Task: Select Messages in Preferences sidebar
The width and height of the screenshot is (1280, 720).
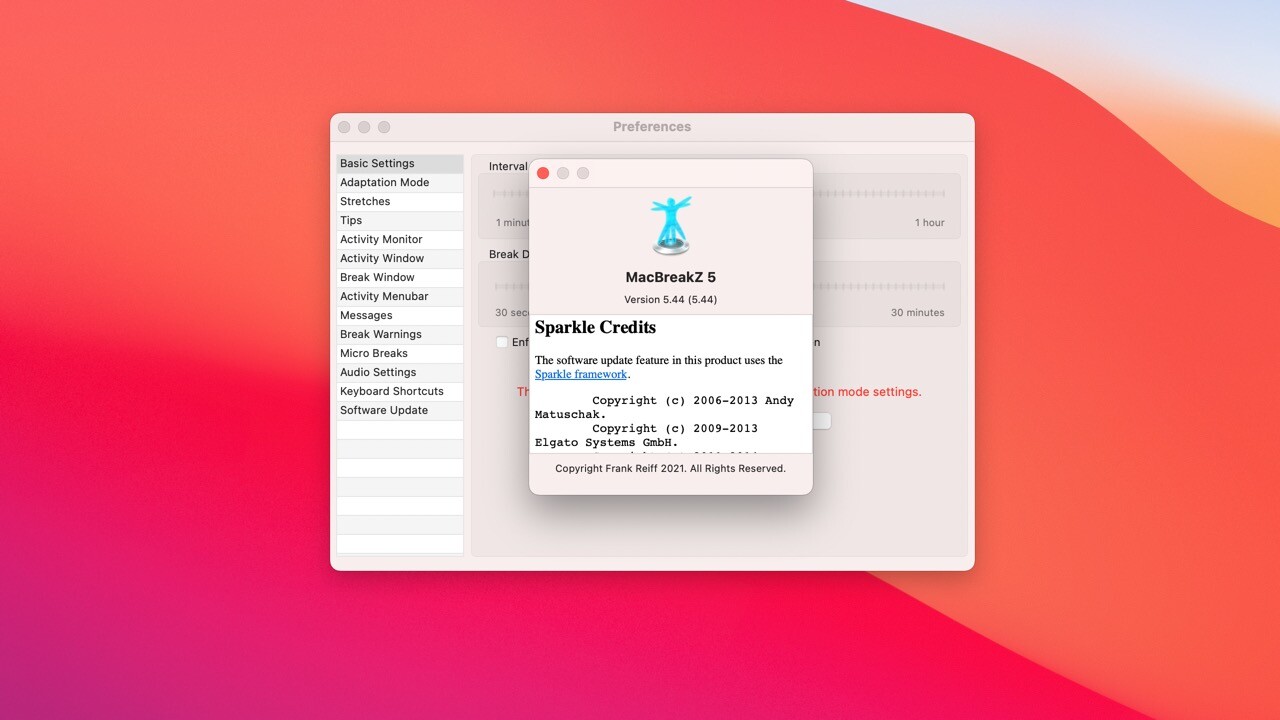Action: click(400, 315)
